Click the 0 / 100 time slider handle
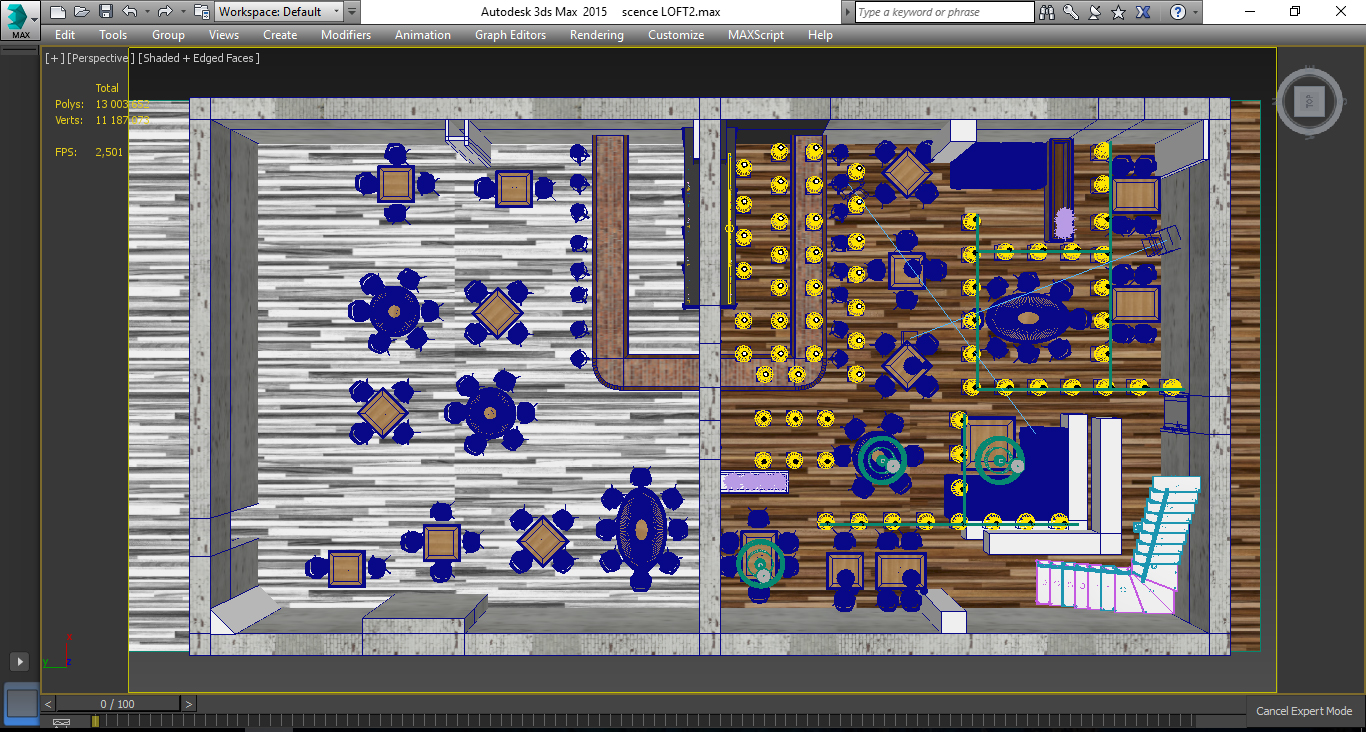1366x732 pixels. coord(118,704)
